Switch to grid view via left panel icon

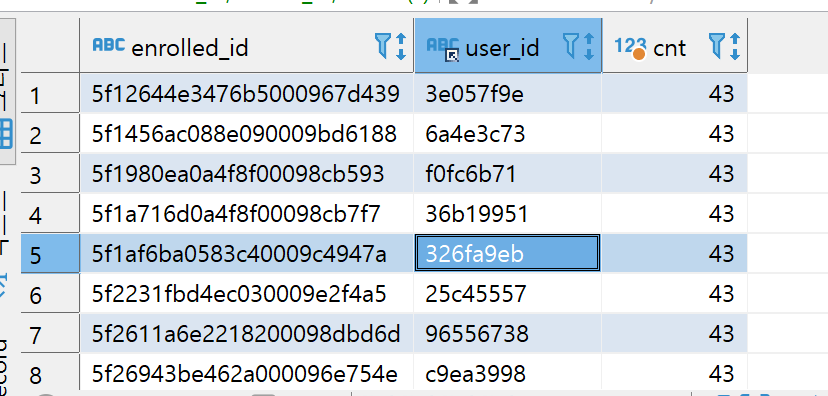[6, 134]
